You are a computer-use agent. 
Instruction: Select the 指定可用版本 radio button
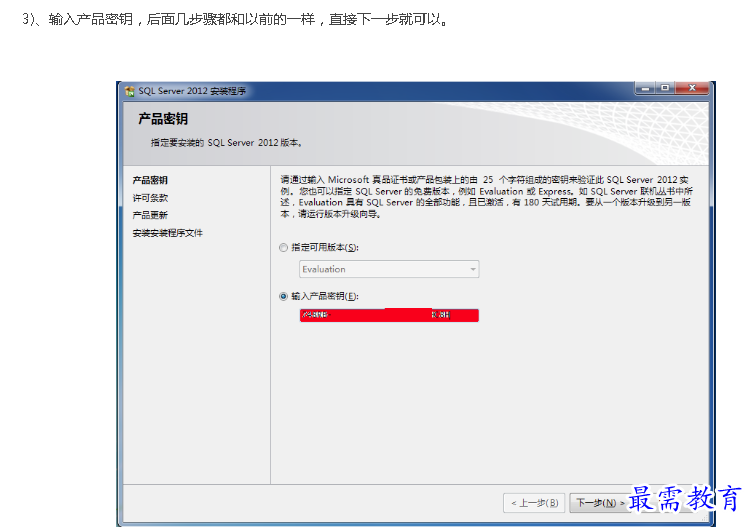click(x=283, y=247)
